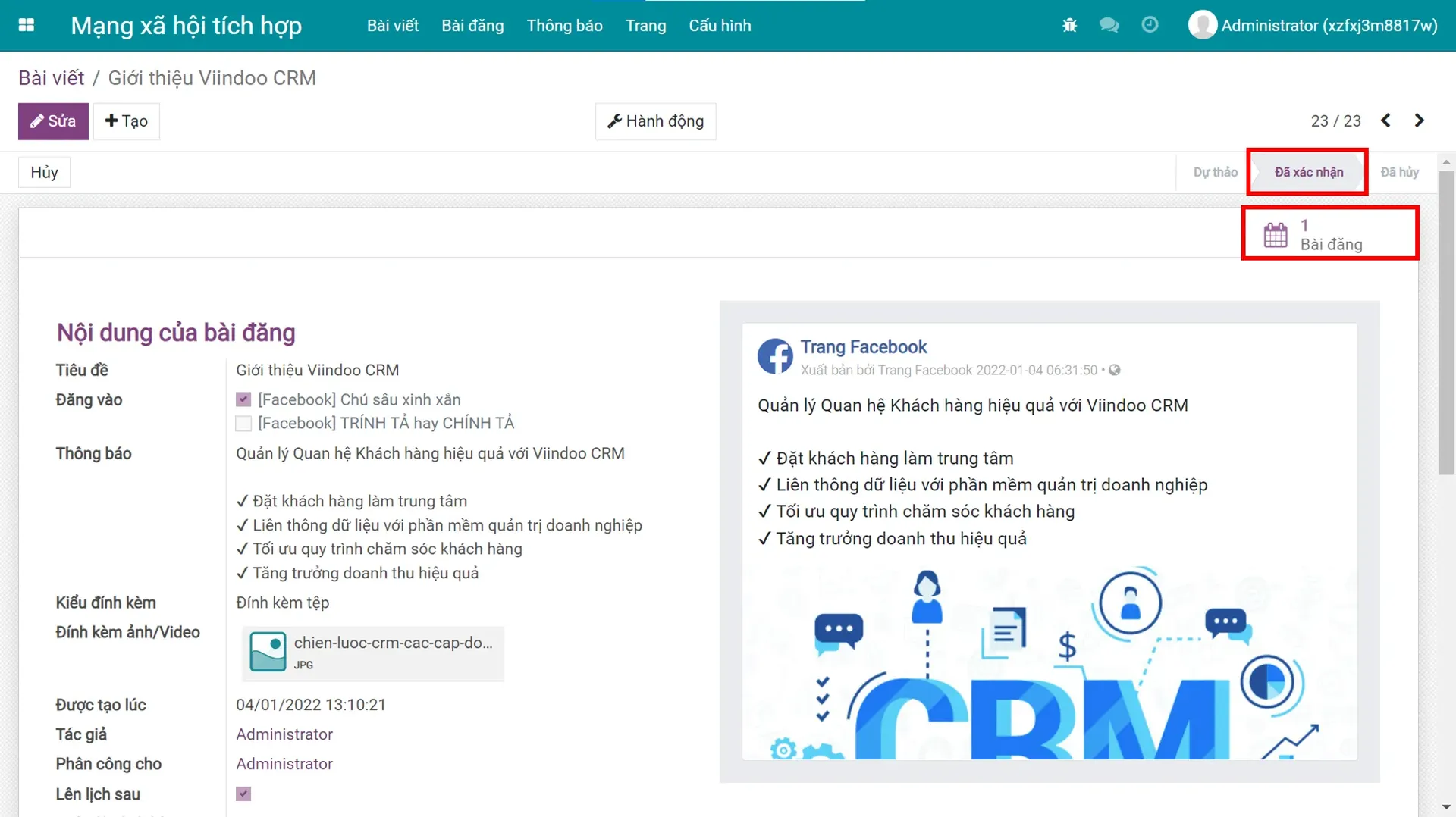Click the Mạng xã hội tích hợp title
1456x817 pixels.
point(187,26)
